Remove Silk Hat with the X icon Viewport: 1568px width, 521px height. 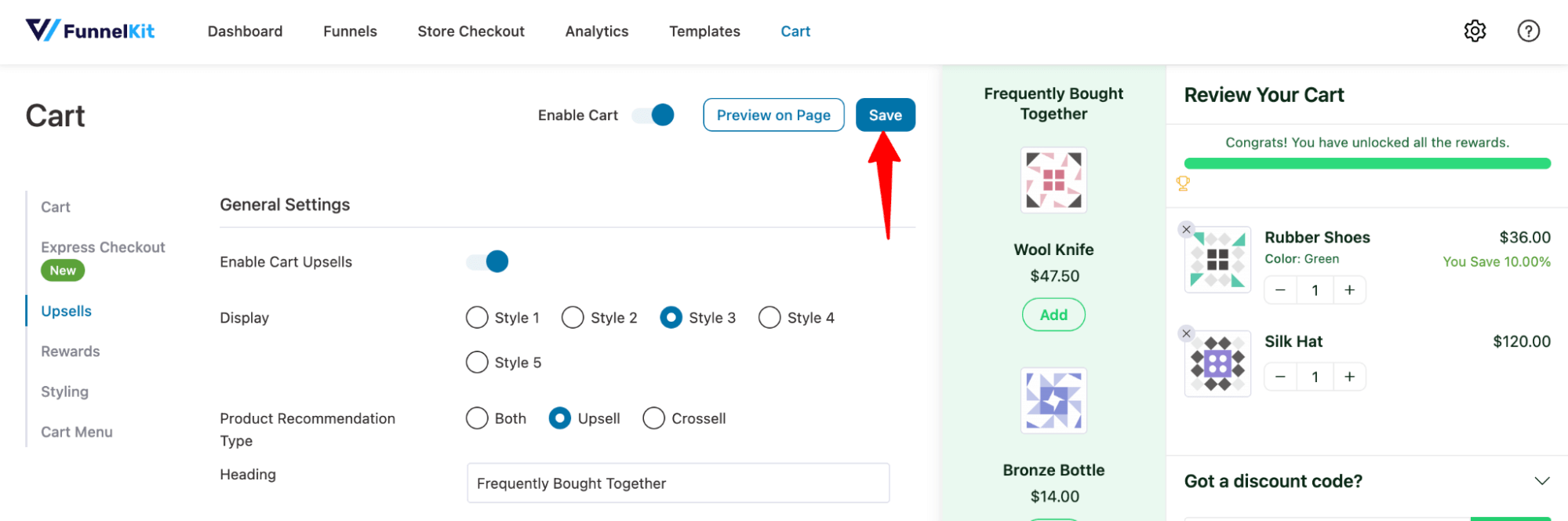(1186, 333)
